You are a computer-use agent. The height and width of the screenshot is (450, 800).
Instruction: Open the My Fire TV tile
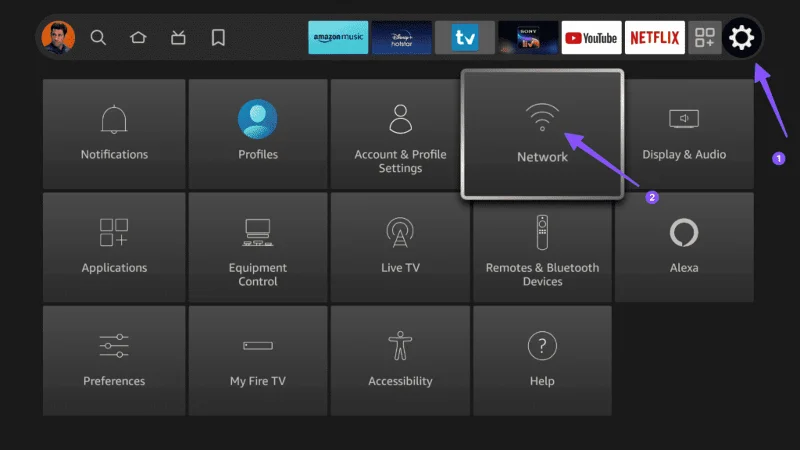click(258, 361)
